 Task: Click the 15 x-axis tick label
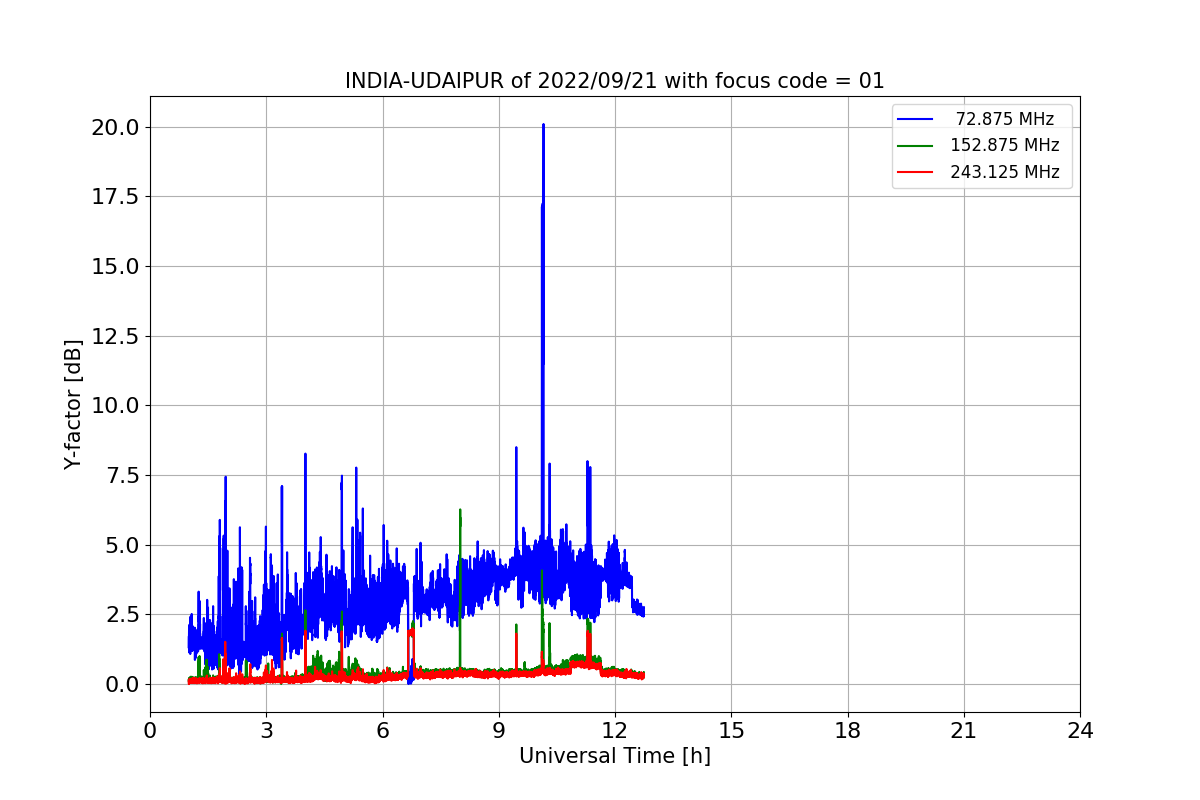click(x=731, y=731)
